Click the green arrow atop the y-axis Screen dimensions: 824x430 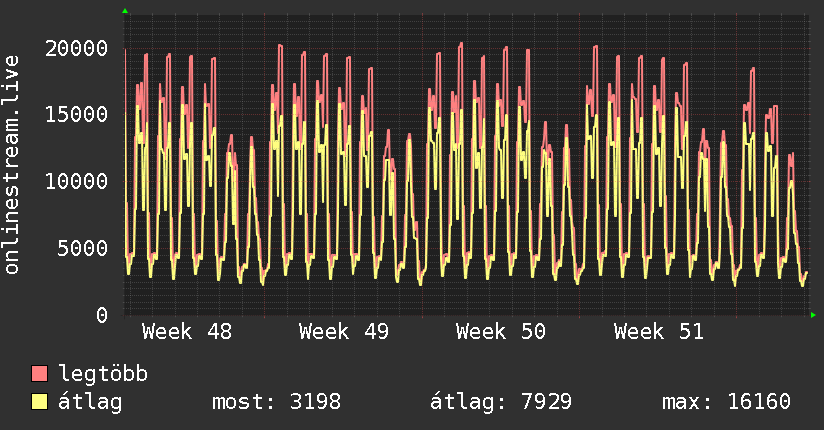[125, 11]
